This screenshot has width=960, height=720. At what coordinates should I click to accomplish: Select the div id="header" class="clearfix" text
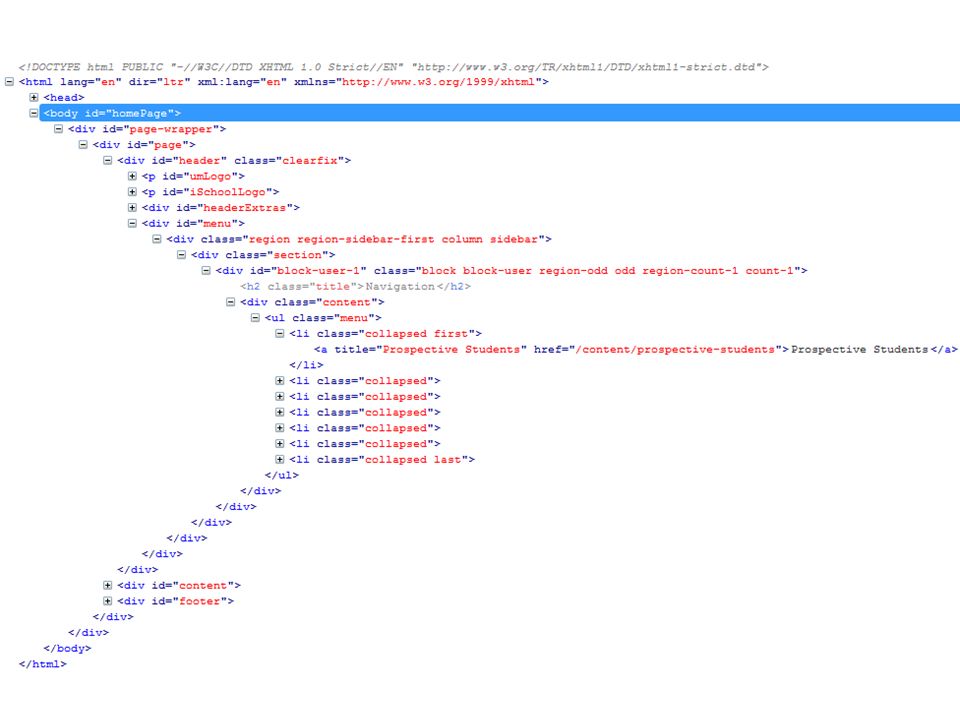(x=234, y=160)
